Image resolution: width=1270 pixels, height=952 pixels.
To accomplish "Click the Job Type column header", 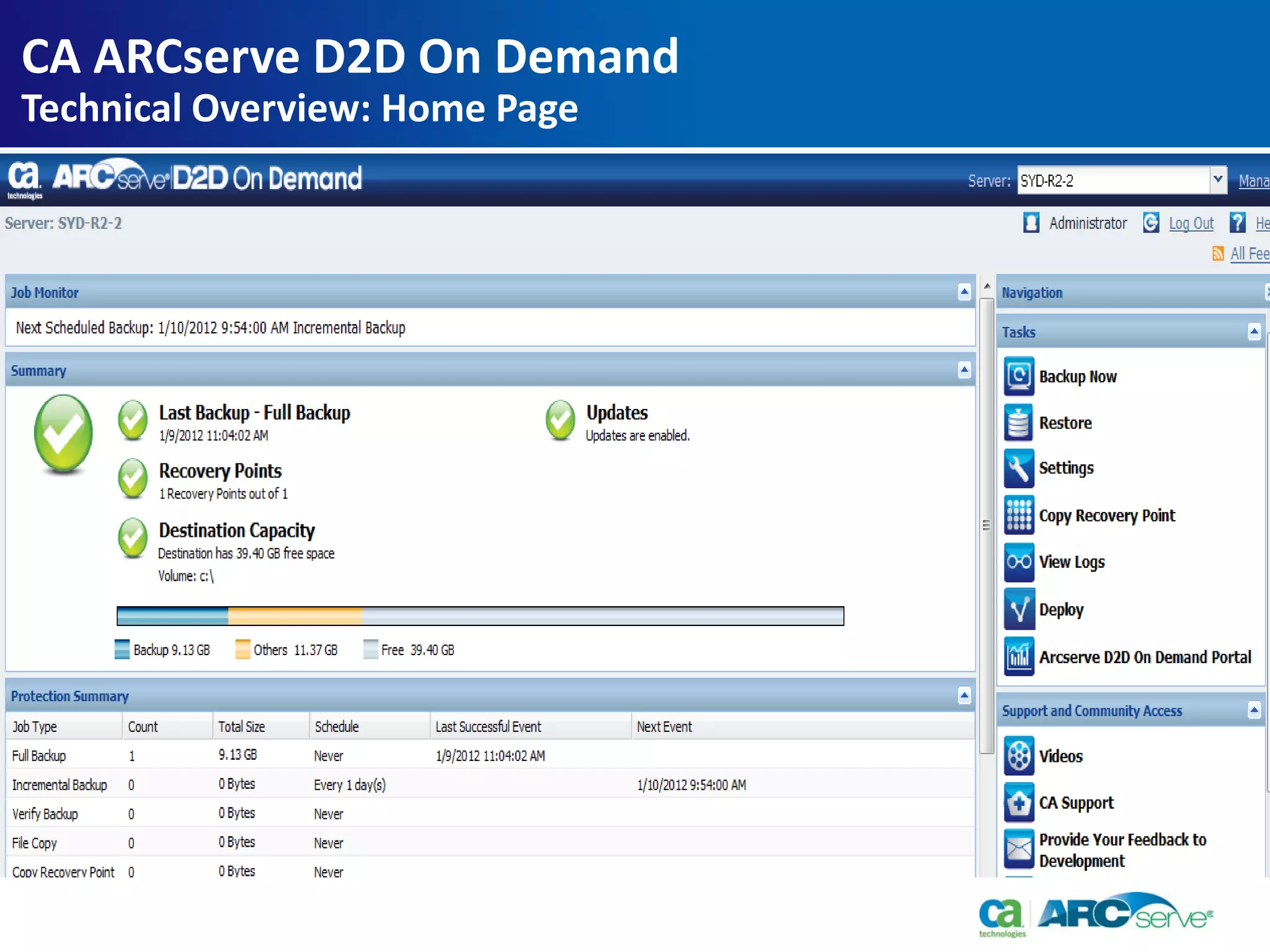I will click(64, 726).
